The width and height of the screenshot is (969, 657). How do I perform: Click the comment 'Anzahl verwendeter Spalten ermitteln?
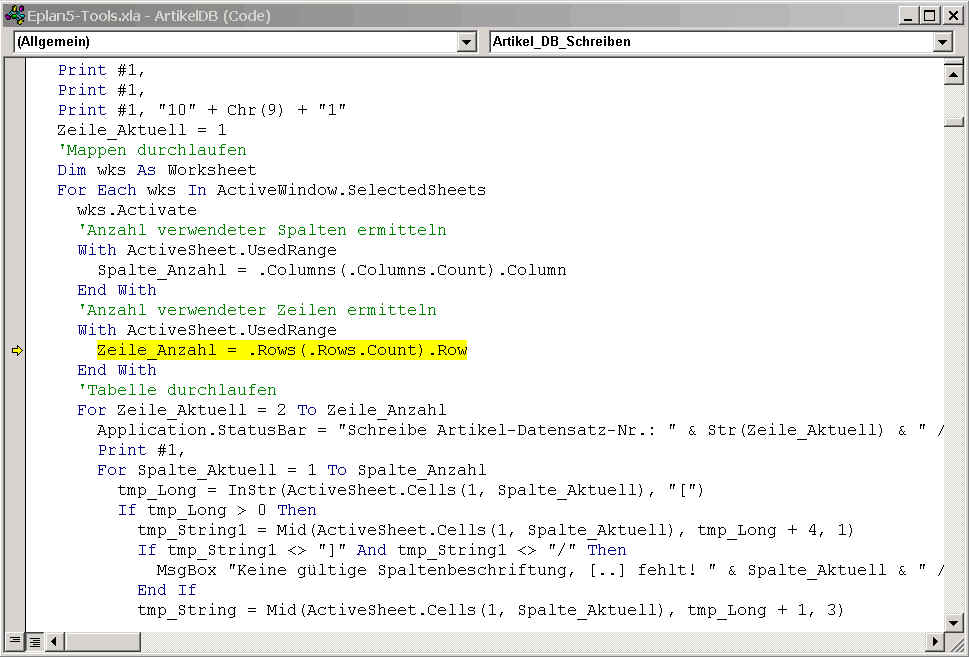pos(261,230)
